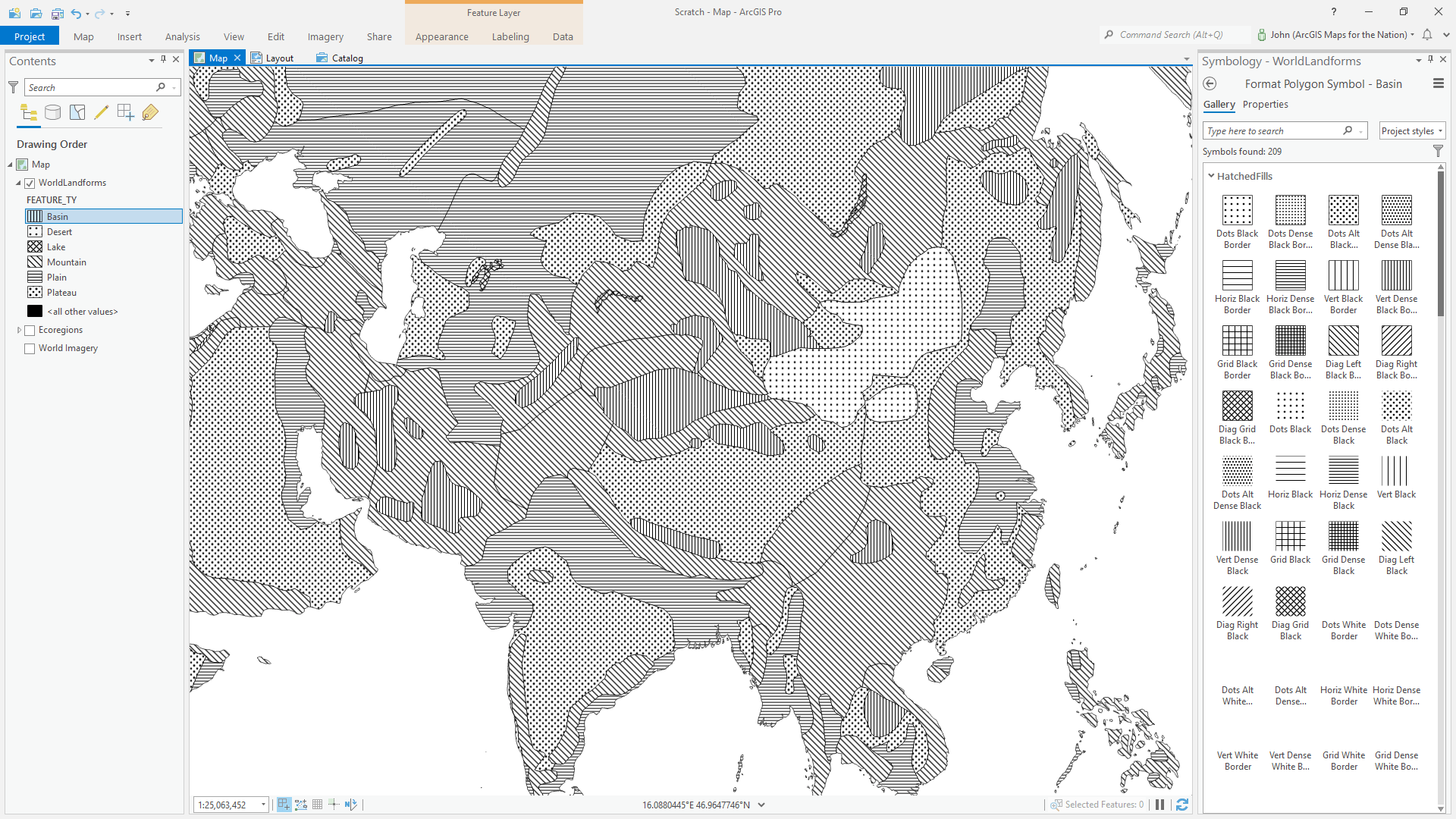Viewport: 1456px width, 819px height.
Task: Open the notifications bell
Action: pos(1427,35)
